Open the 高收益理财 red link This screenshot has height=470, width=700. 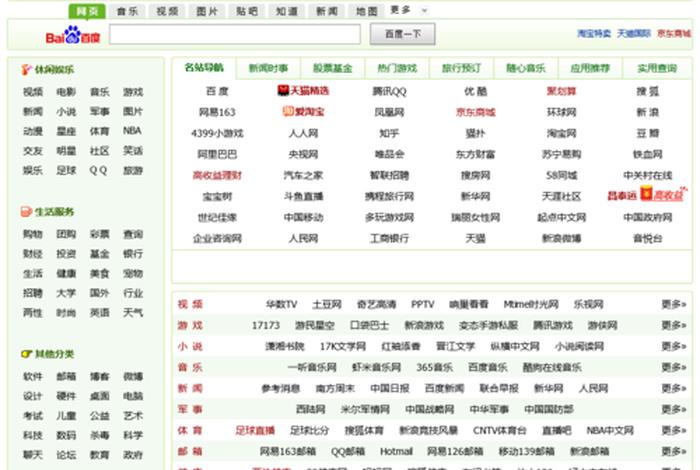coord(217,175)
